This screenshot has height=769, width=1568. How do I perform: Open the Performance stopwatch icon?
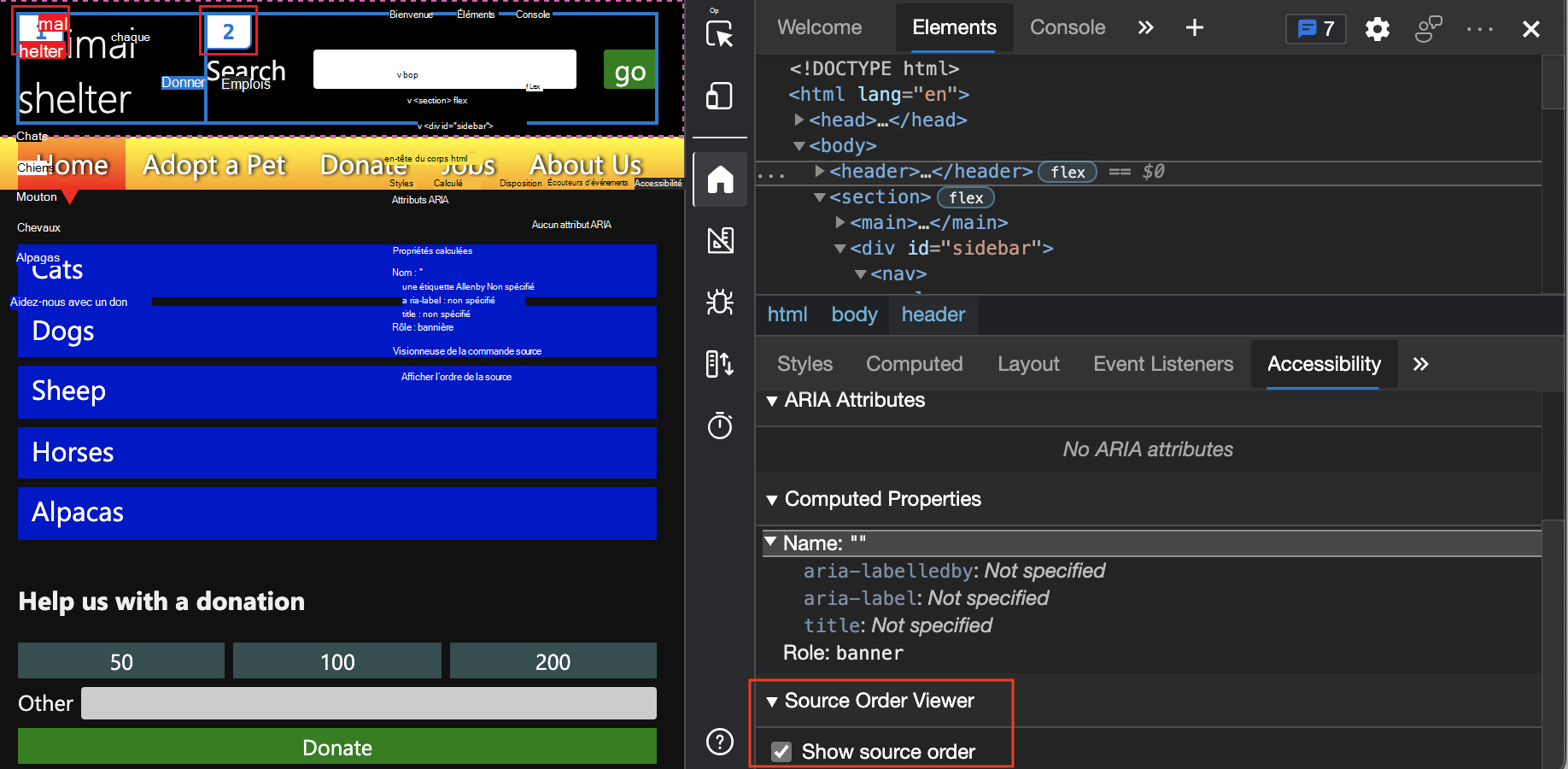(x=720, y=425)
